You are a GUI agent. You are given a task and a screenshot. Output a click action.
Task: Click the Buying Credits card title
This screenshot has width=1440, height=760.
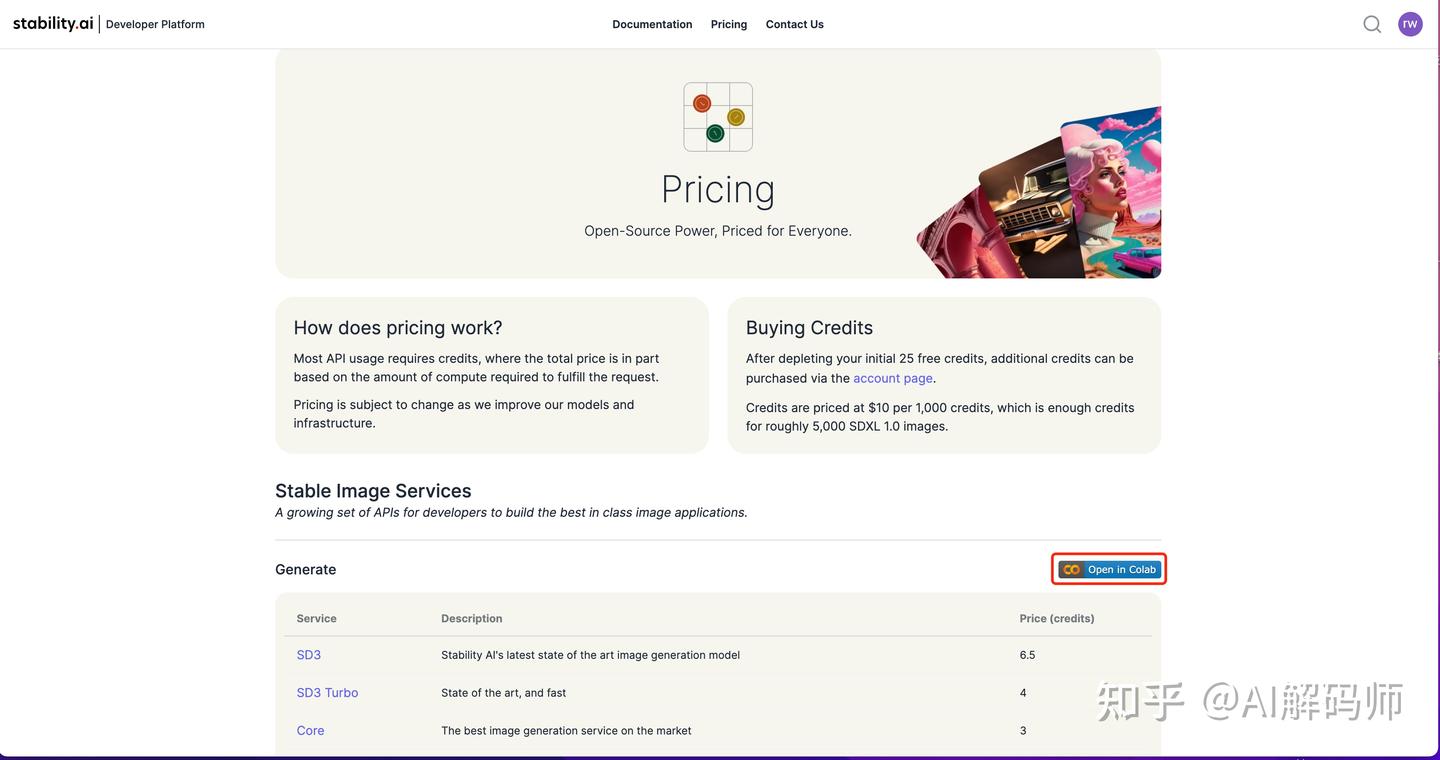[809, 328]
